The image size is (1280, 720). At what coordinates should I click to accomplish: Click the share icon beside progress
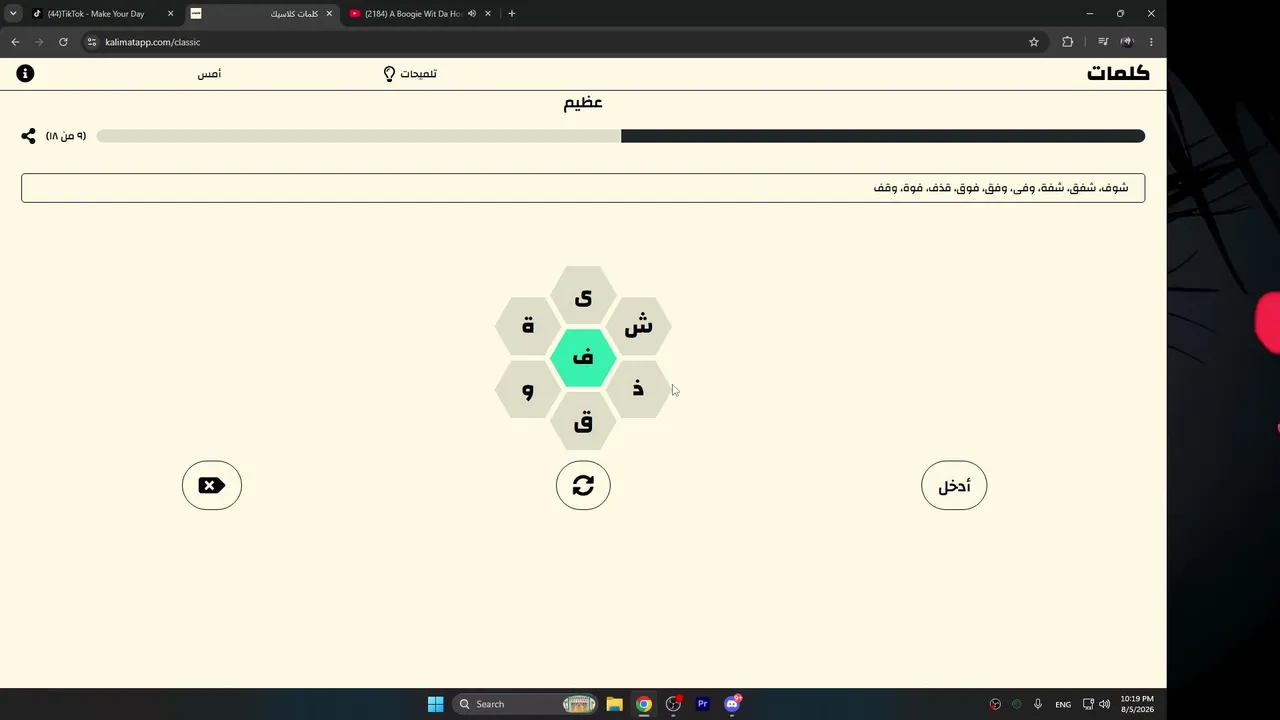(28, 136)
